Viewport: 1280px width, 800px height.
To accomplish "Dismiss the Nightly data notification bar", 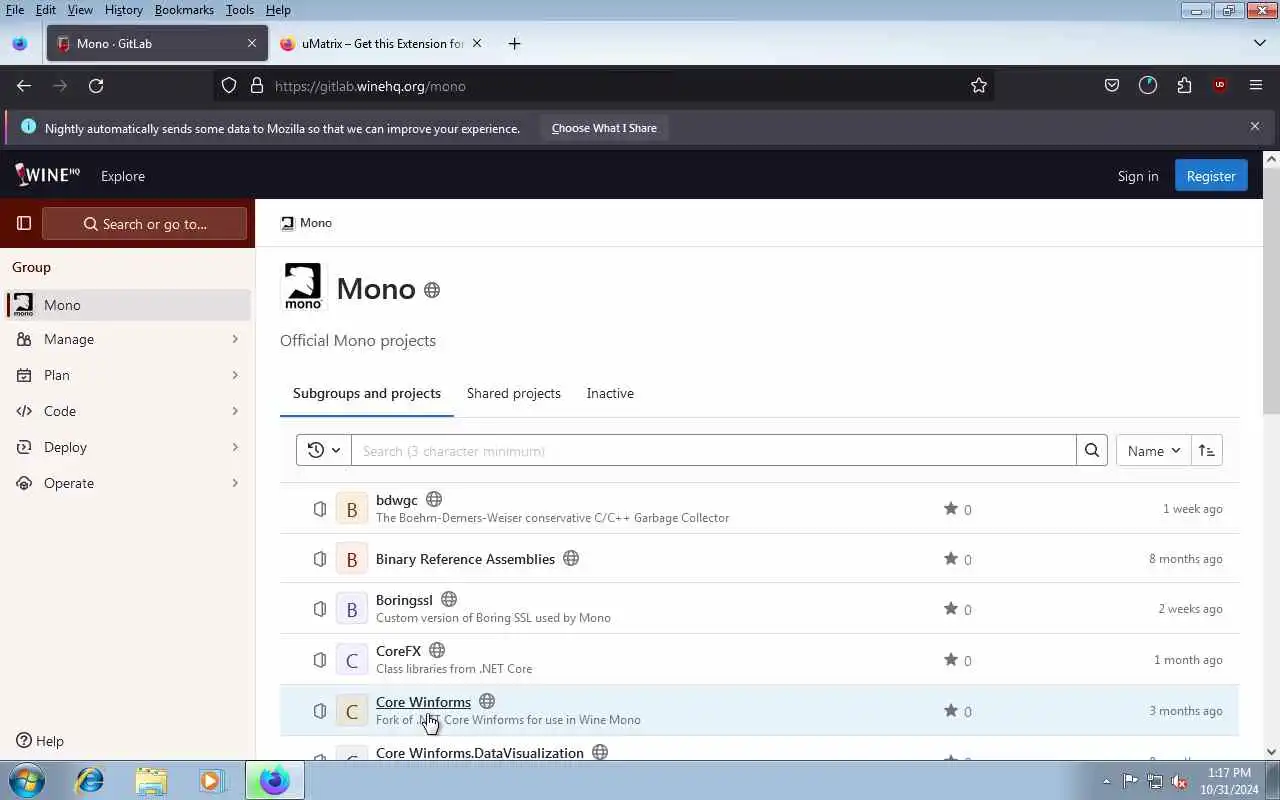I will click(x=1255, y=126).
